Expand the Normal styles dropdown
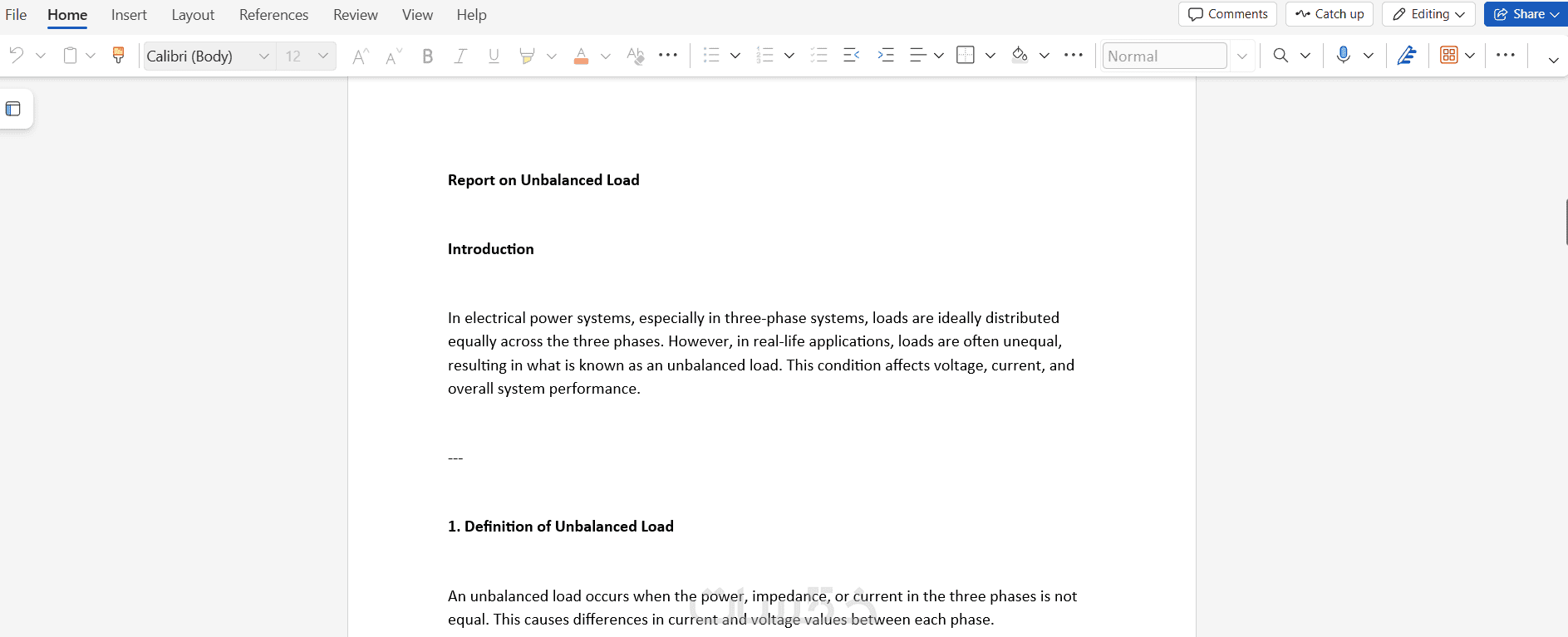This screenshot has width=1568, height=637. coord(1242,56)
